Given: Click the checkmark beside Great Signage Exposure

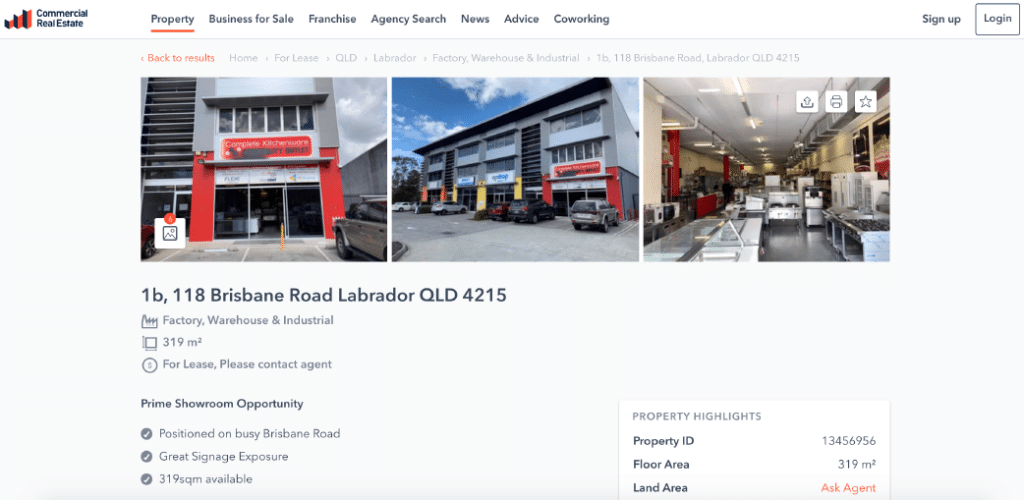Looking at the screenshot, I should tap(147, 456).
